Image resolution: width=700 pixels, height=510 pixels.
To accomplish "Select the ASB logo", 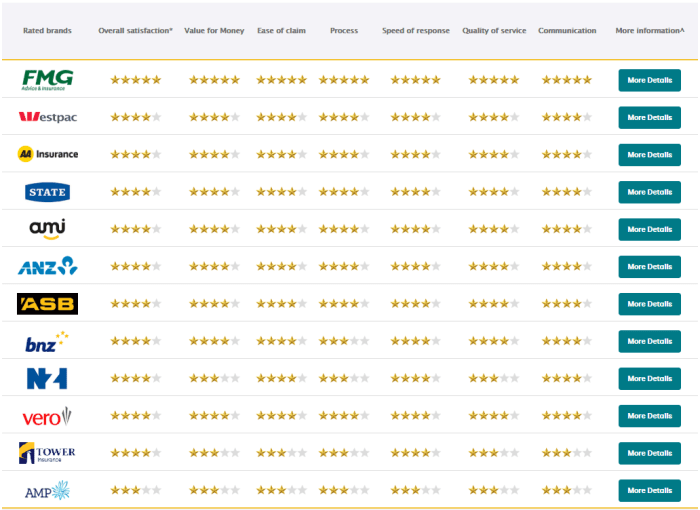I will click(x=47, y=304).
